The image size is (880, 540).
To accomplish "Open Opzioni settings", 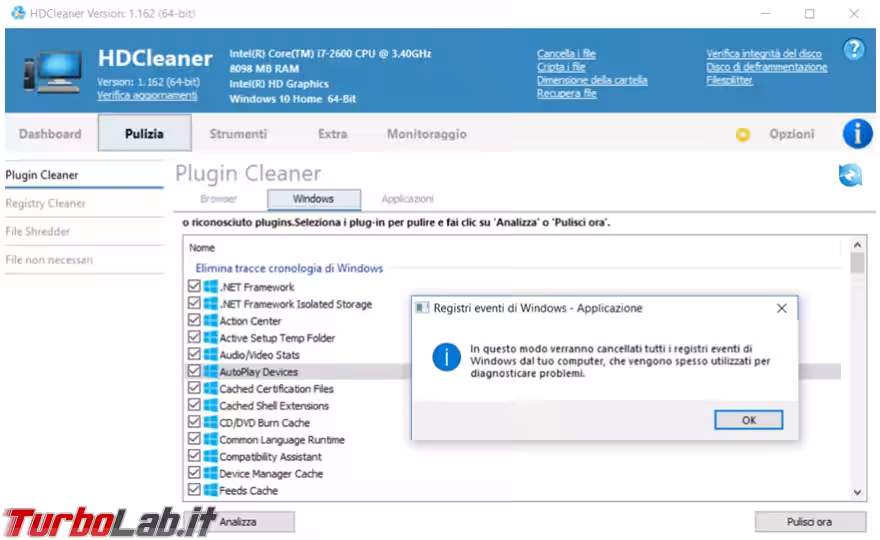I will click(791, 134).
